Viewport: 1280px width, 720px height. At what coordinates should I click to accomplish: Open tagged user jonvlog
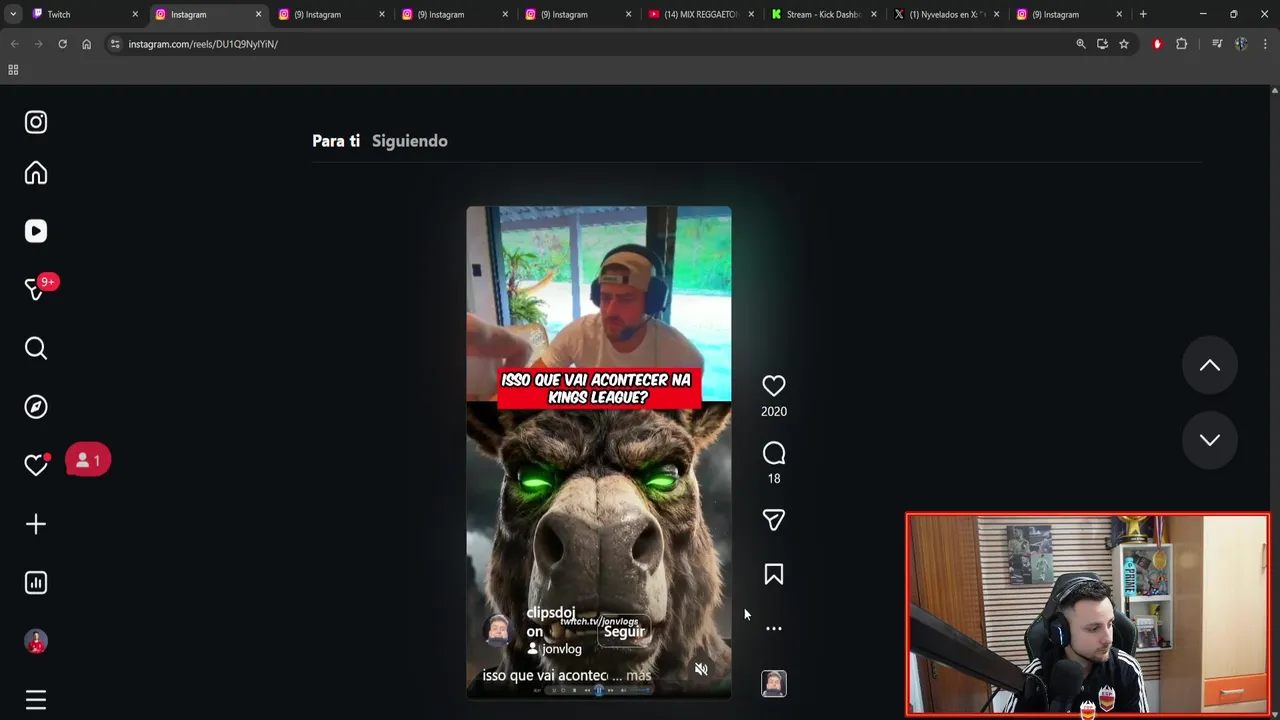click(x=555, y=649)
